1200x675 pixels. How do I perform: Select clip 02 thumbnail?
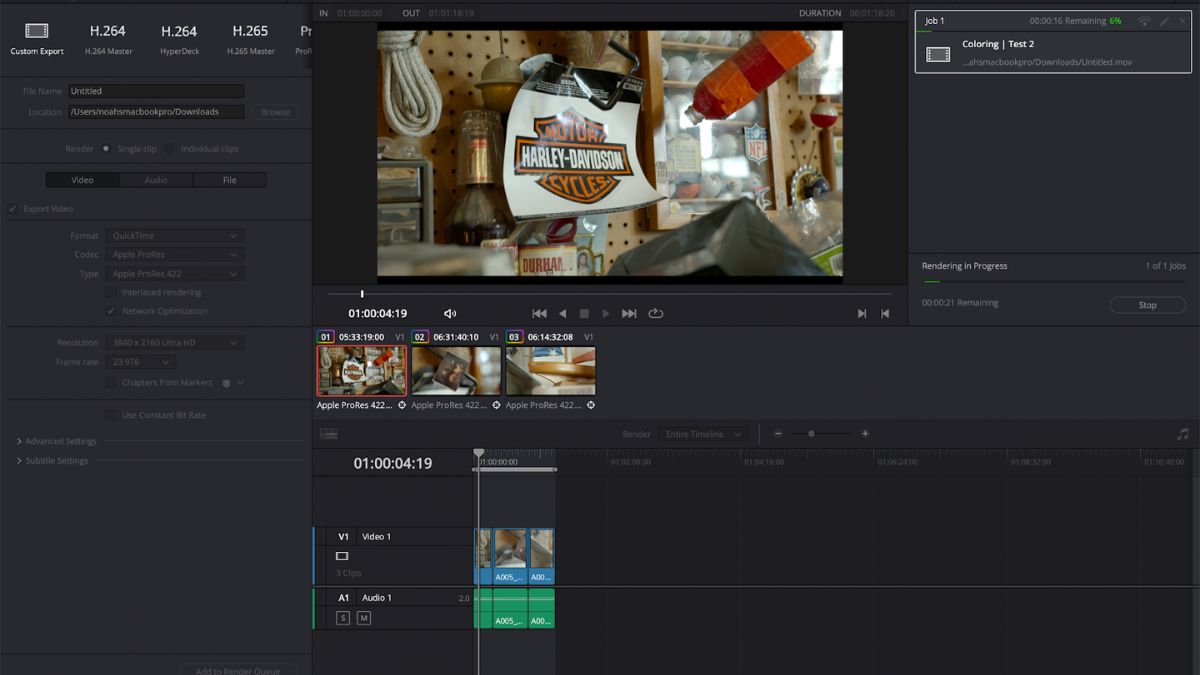[456, 370]
